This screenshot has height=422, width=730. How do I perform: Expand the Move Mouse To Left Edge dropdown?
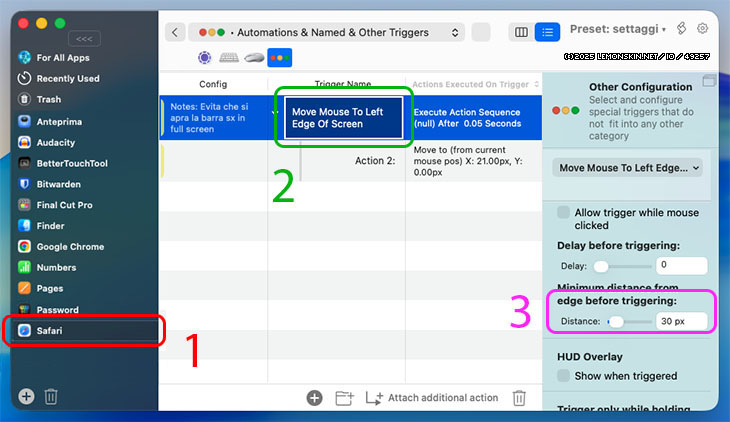(628, 167)
